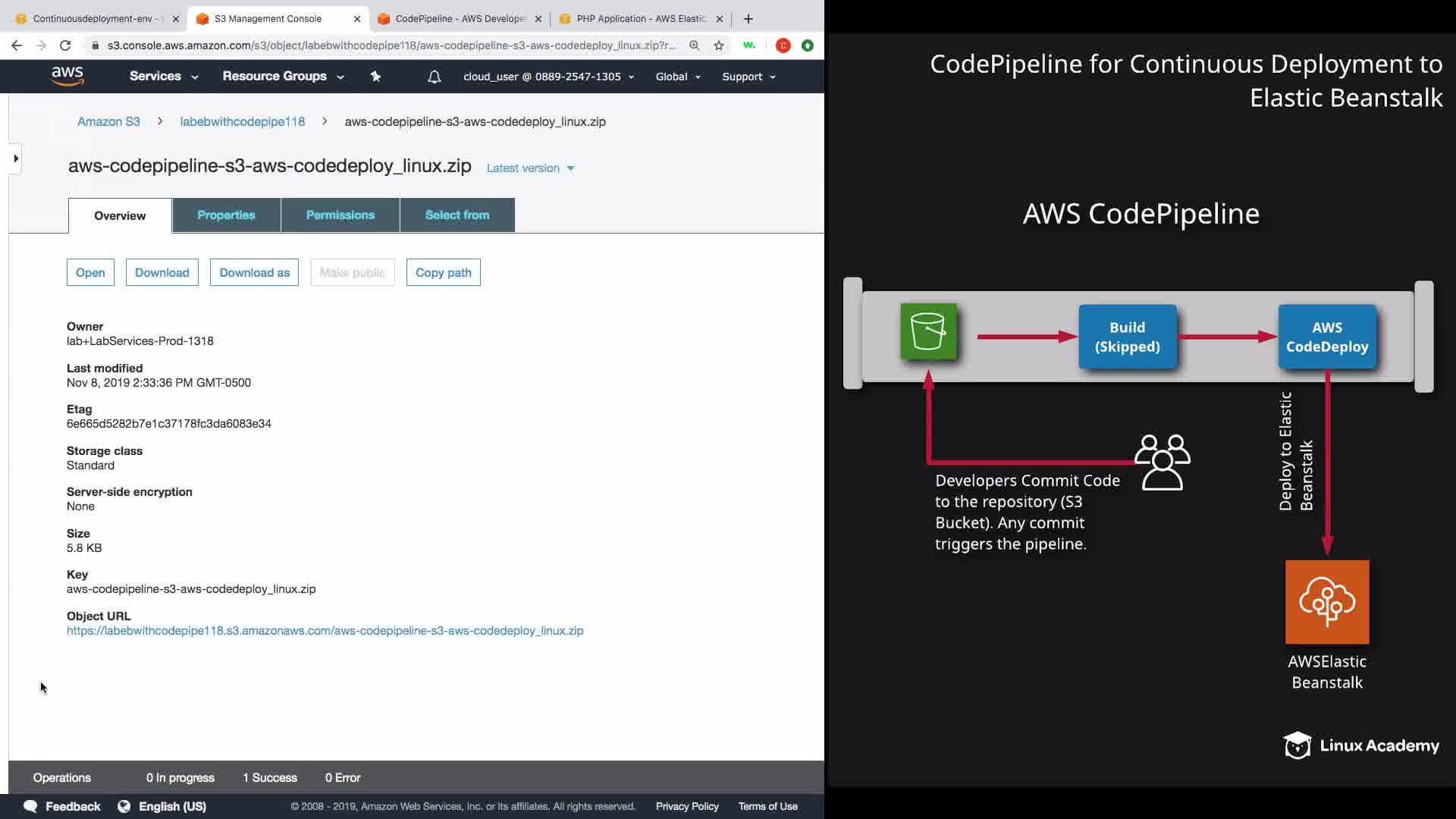Click the browser reload icon
The height and width of the screenshot is (819, 1456).
65,45
